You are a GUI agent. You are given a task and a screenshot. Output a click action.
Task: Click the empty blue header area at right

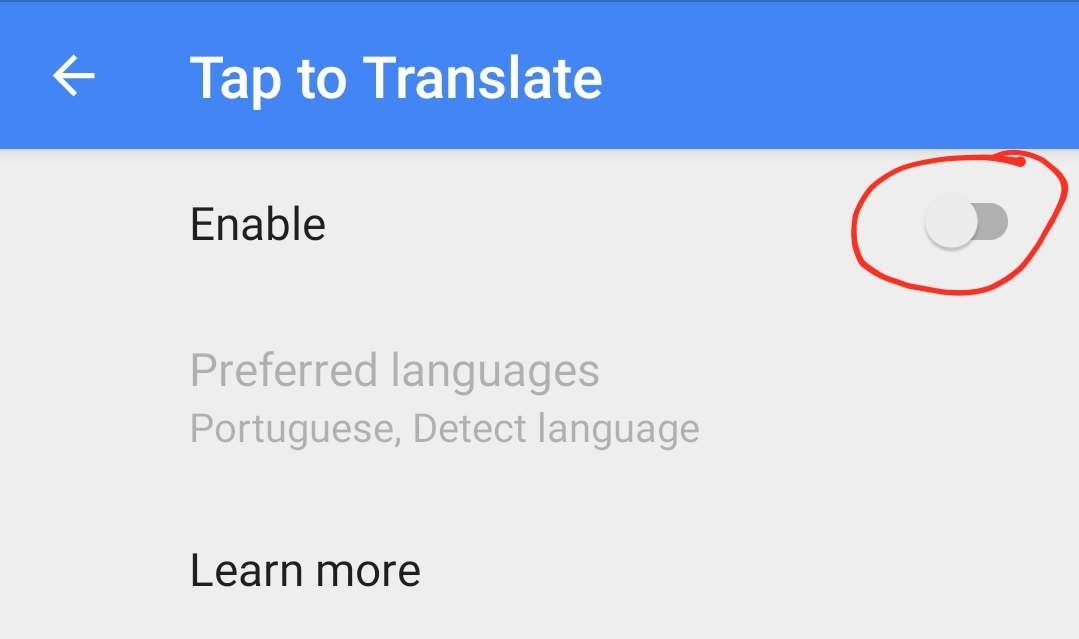(850, 76)
